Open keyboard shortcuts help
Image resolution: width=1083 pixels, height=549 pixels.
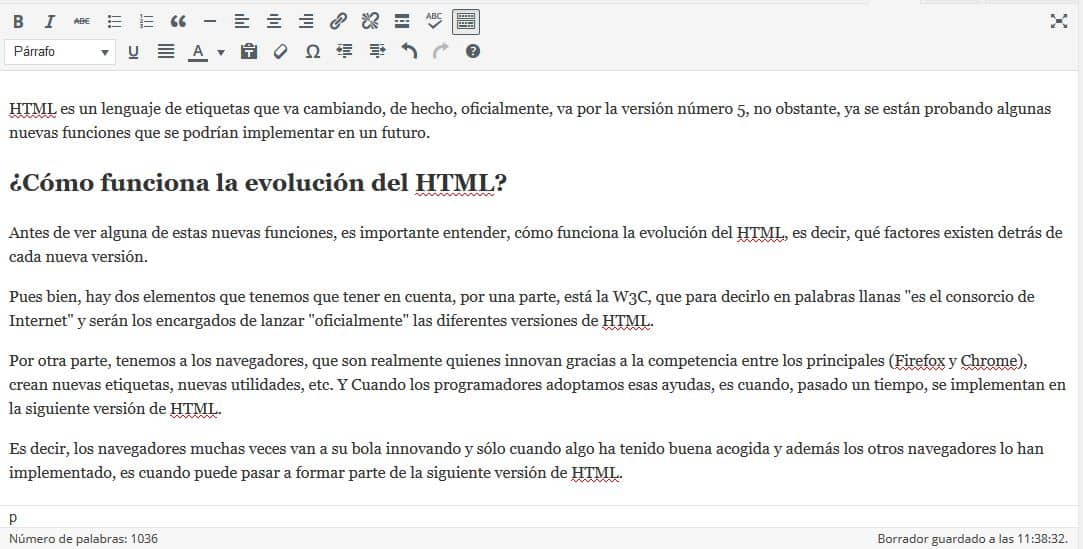click(x=472, y=52)
